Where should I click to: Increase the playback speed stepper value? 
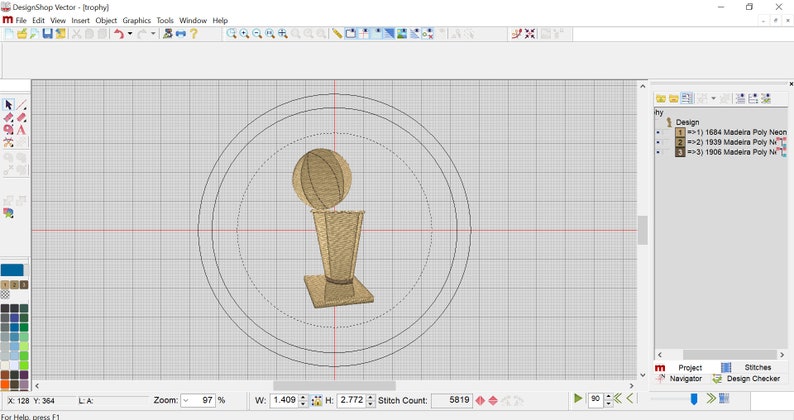[x=608, y=396]
